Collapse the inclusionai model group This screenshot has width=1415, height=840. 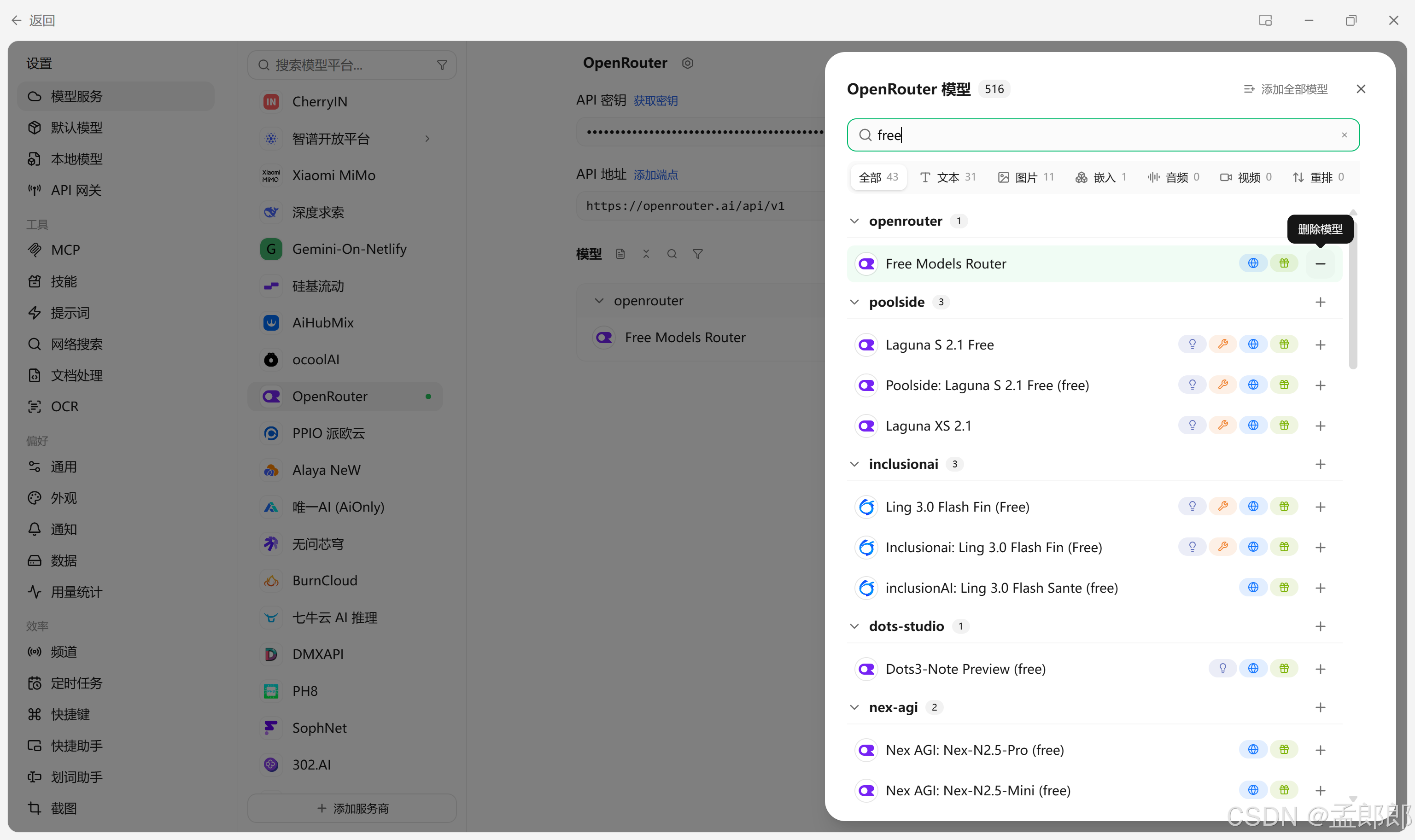[x=854, y=464]
